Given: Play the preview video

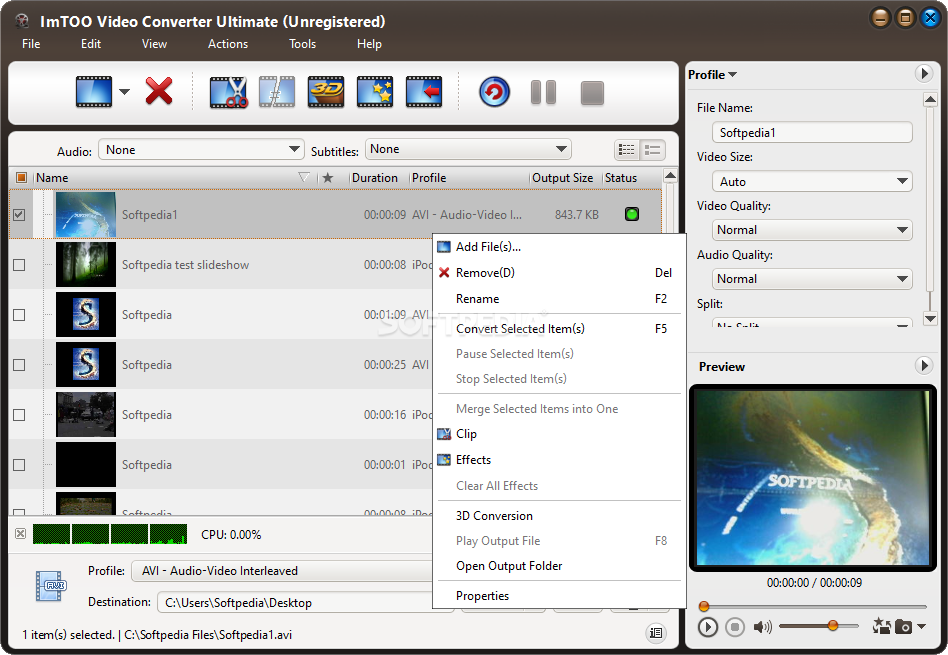Looking at the screenshot, I should (707, 627).
